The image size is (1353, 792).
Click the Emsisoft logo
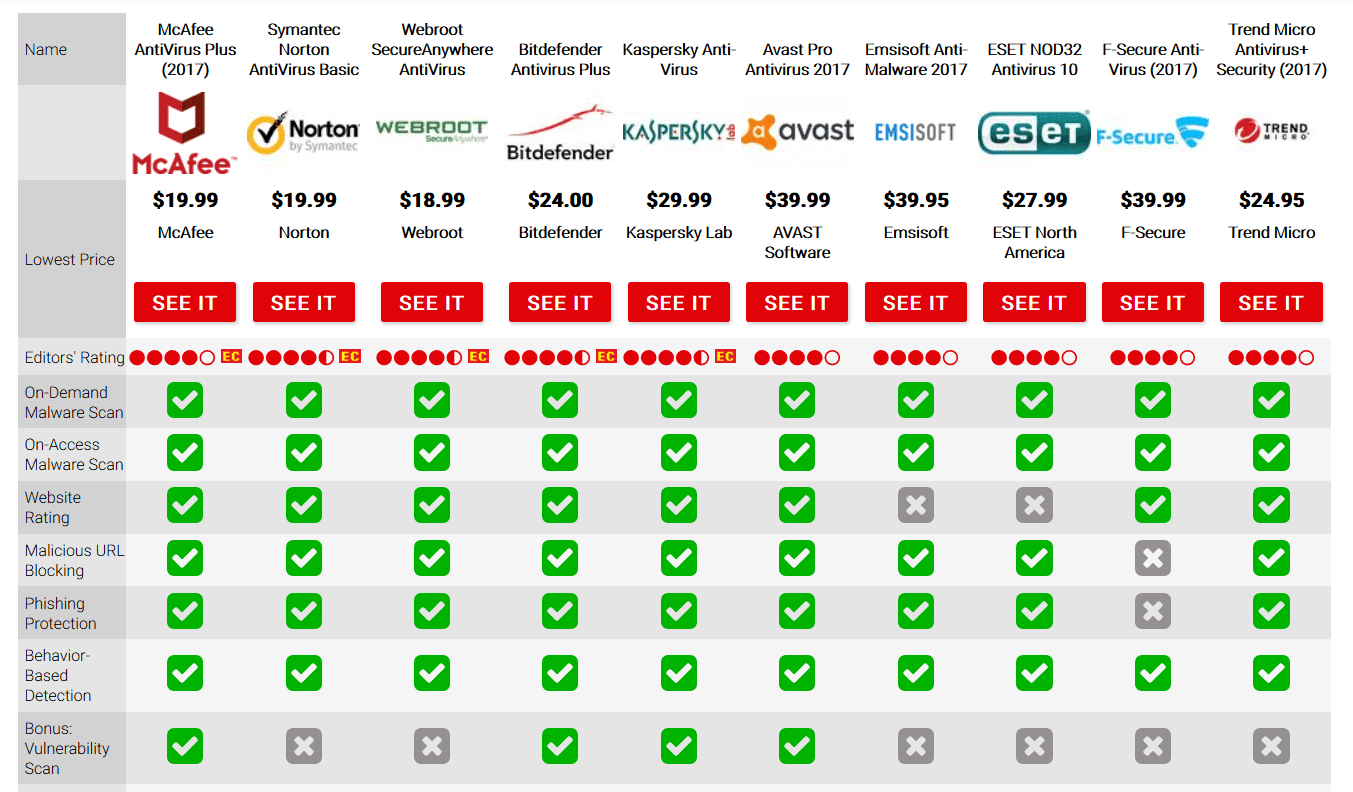point(915,132)
